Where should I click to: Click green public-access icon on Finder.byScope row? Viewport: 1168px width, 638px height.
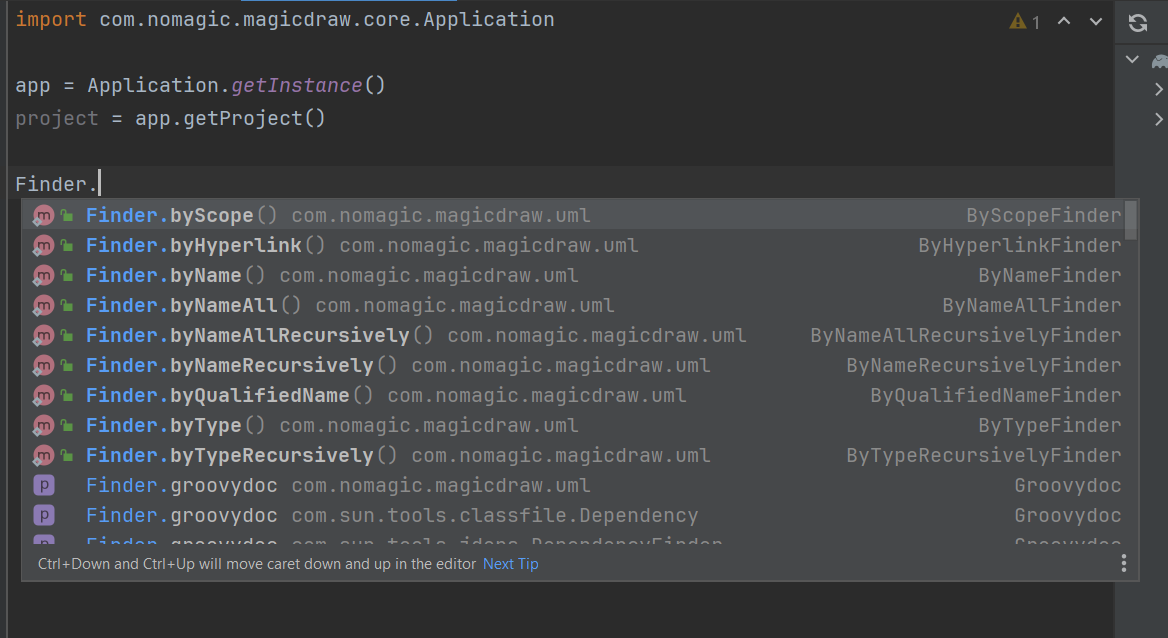pos(67,215)
